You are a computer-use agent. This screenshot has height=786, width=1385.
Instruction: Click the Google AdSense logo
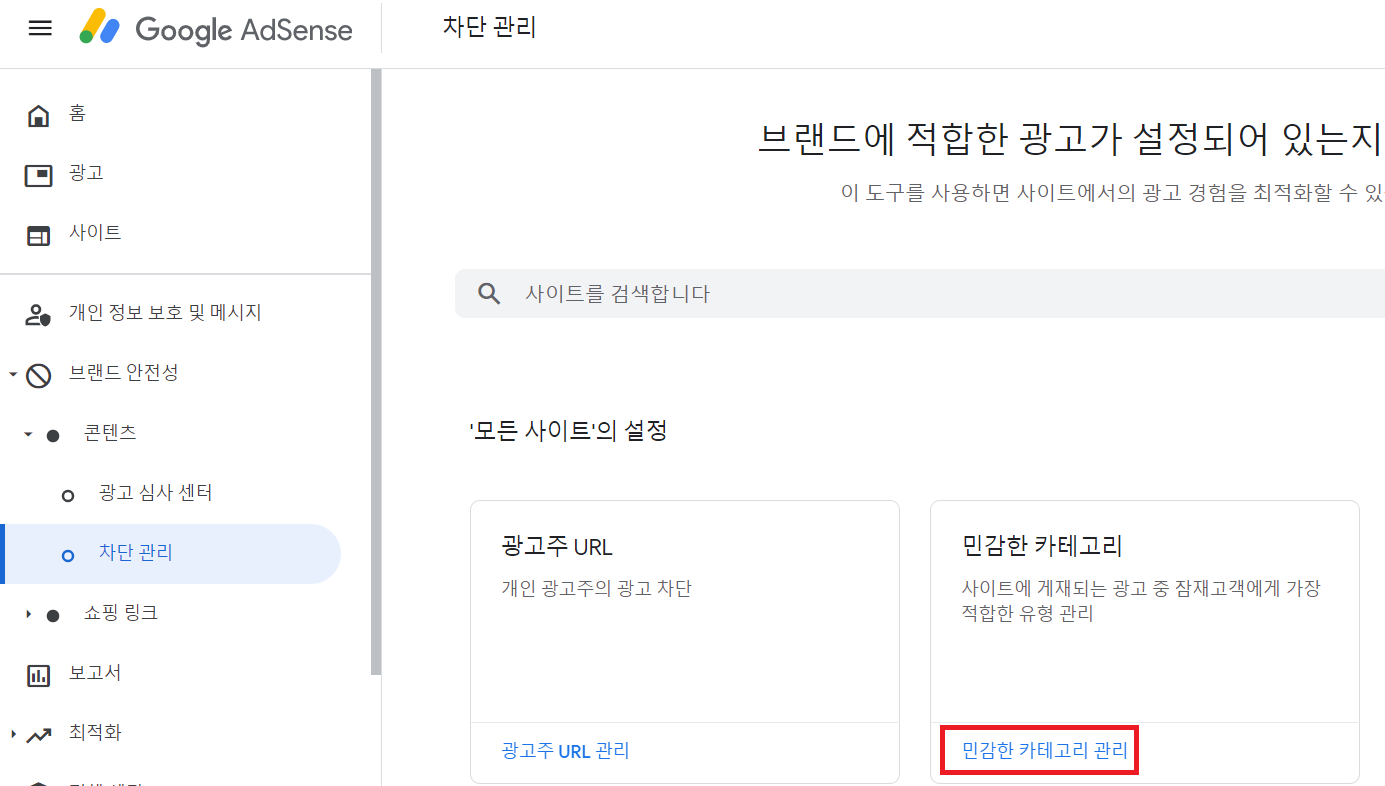coord(216,29)
